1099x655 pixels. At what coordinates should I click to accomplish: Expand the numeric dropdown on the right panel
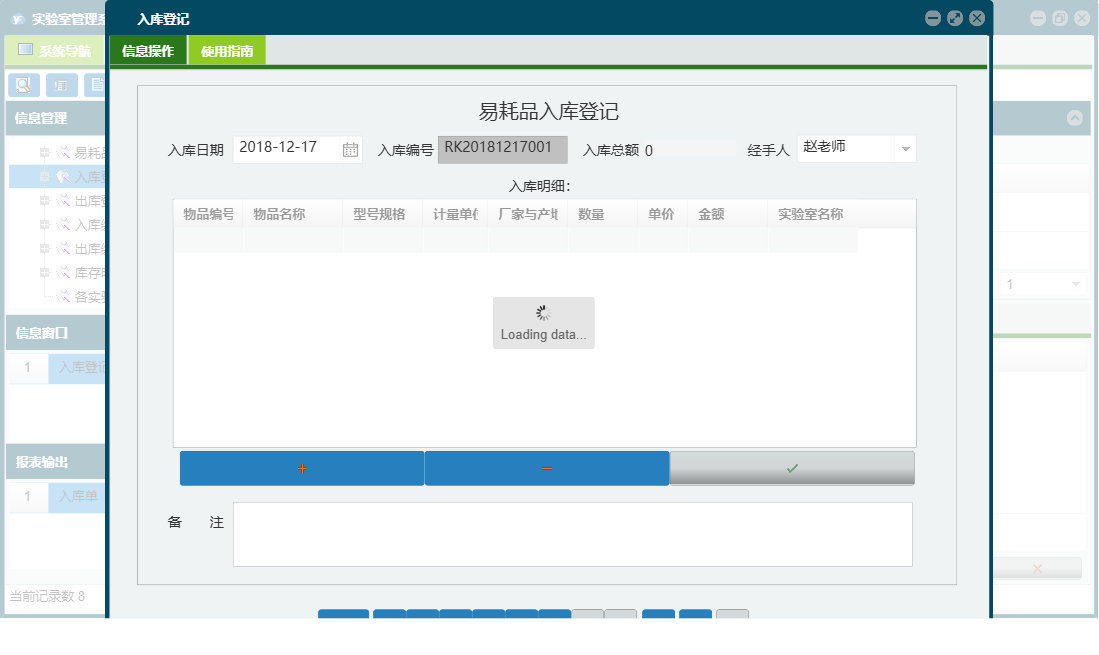1078,284
